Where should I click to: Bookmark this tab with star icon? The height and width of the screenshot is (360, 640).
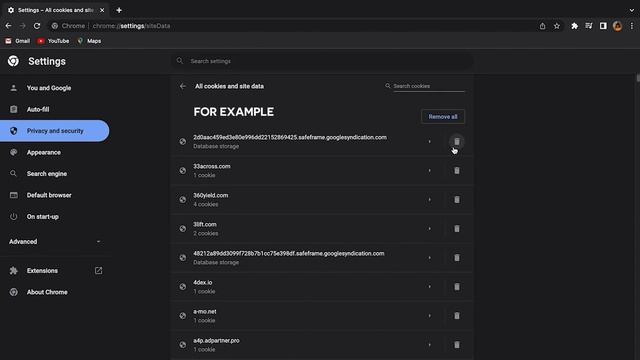[557, 26]
